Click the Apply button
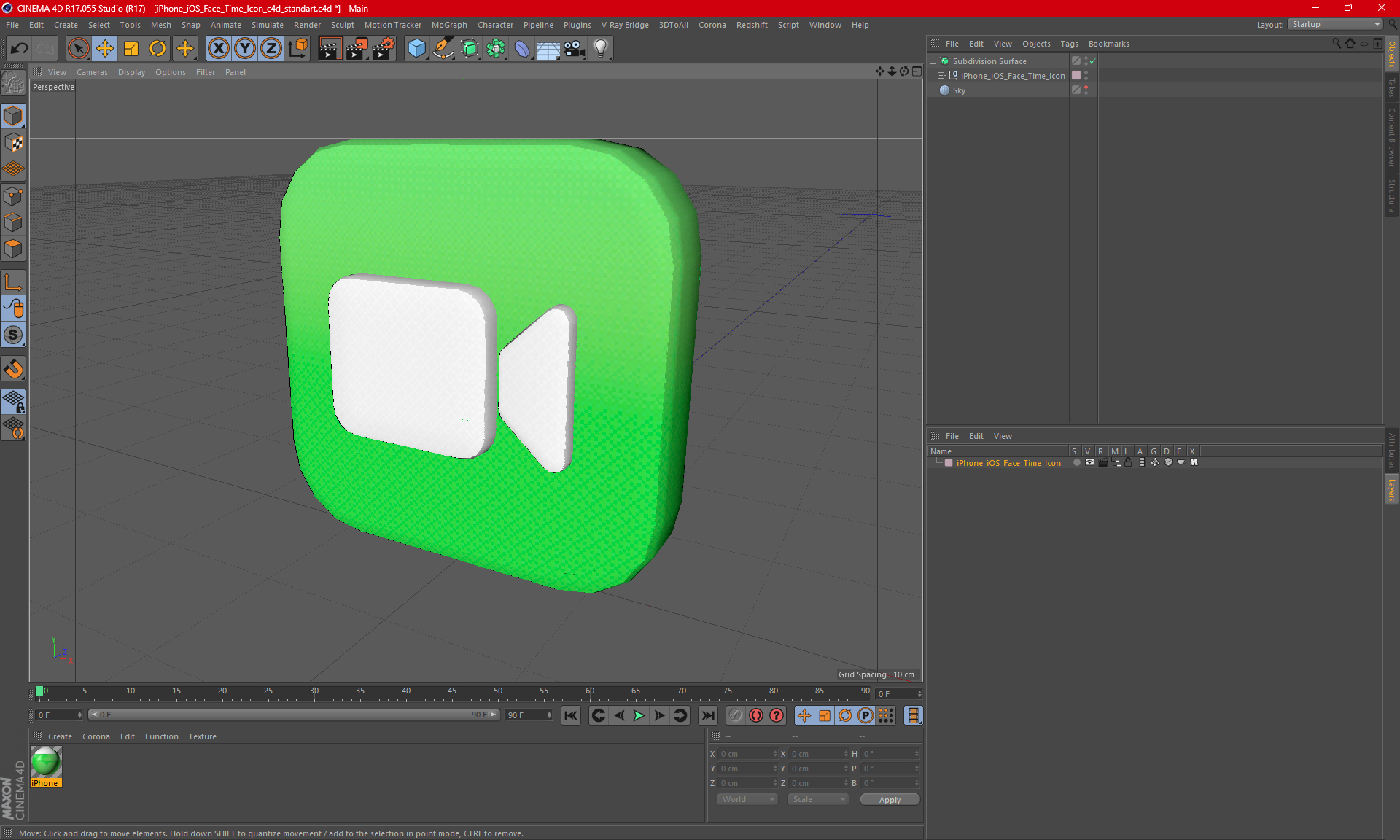Viewport: 1400px width, 840px height. [x=890, y=800]
